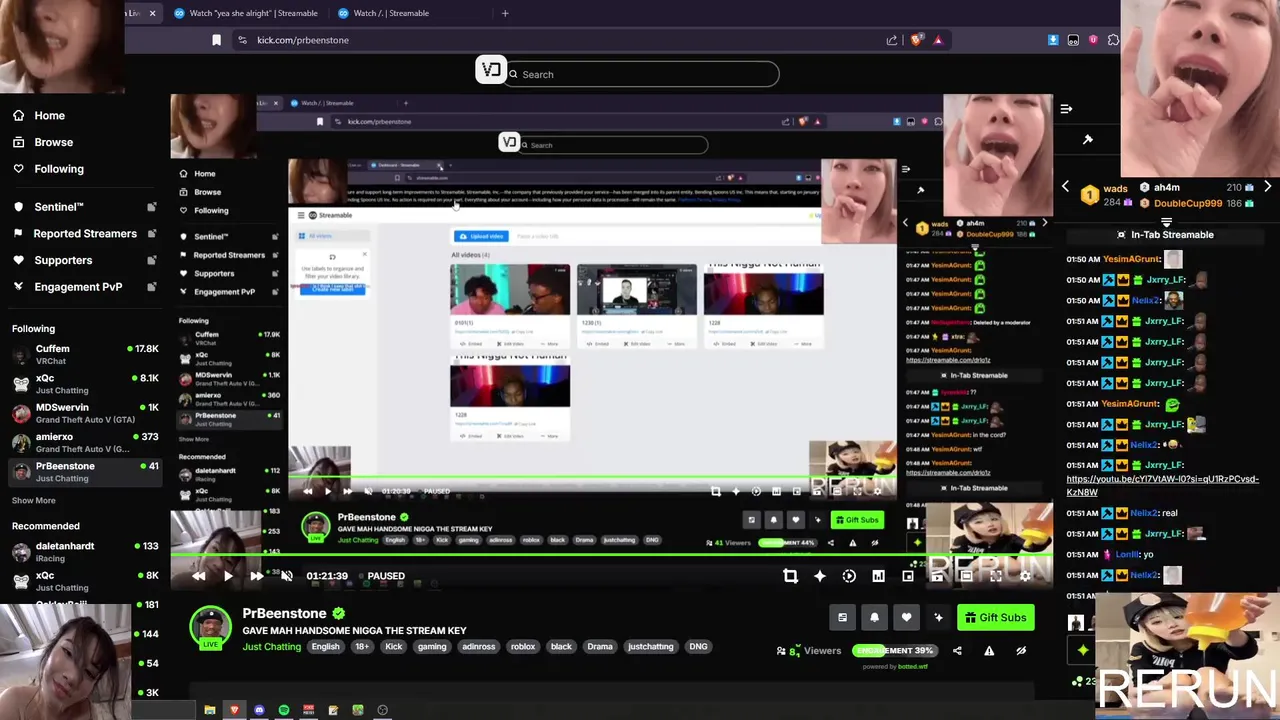
Task: Collapse leaderboard with down arrow
Action: coord(1166,222)
